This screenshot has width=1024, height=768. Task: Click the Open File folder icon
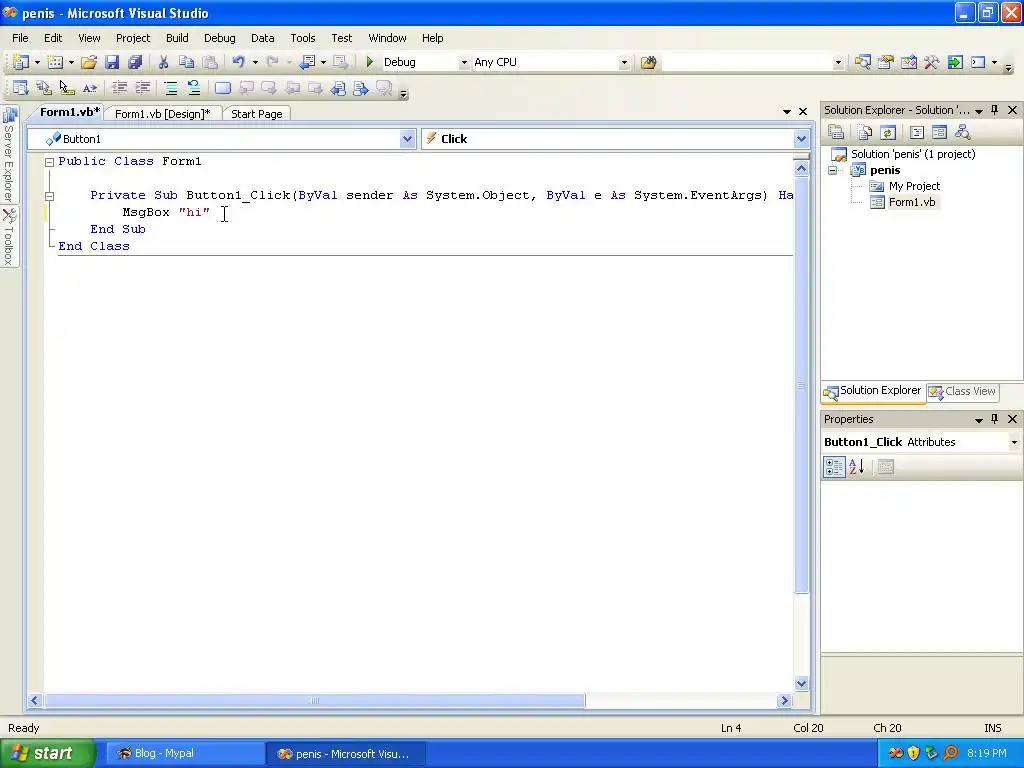89,62
